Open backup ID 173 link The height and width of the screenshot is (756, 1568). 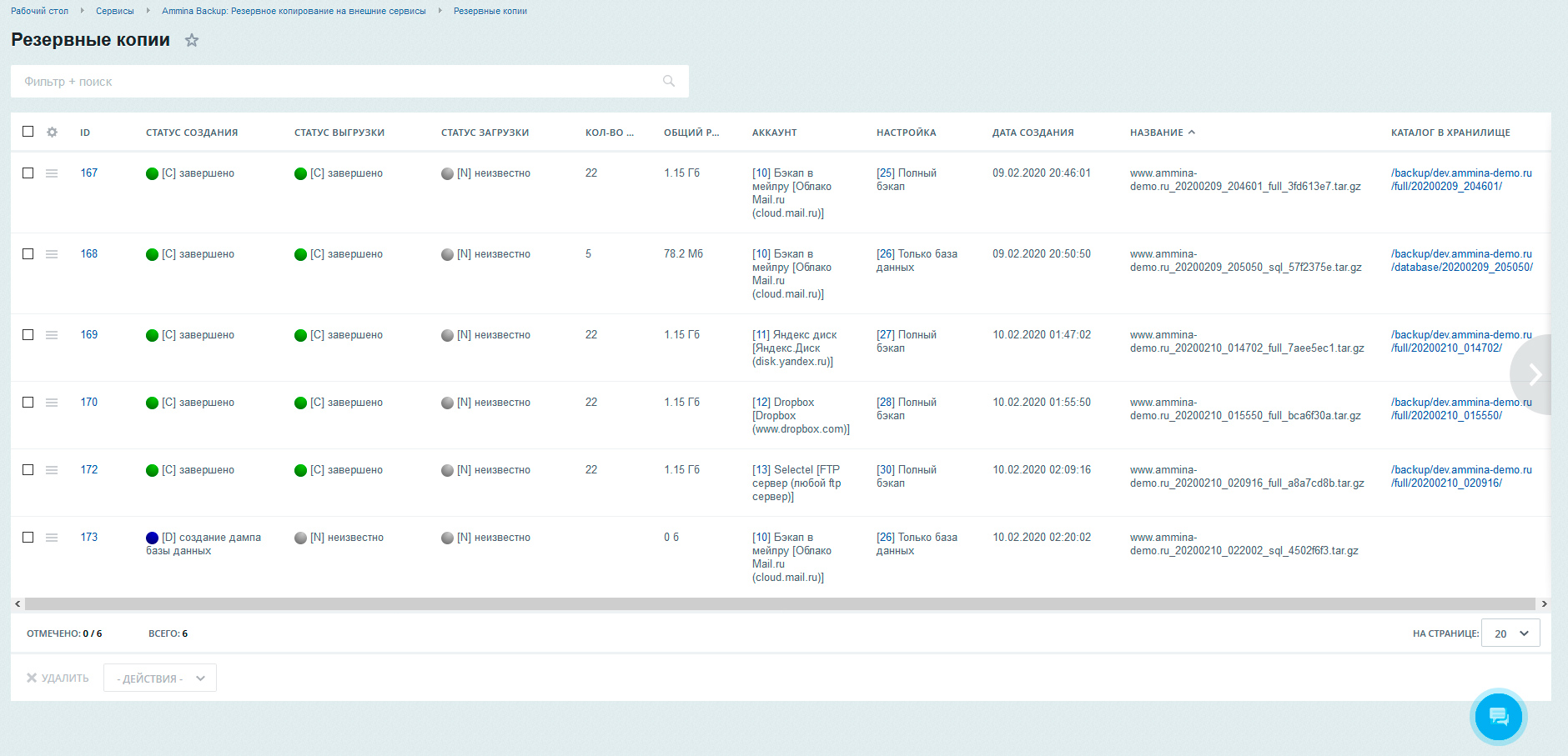[x=89, y=537]
